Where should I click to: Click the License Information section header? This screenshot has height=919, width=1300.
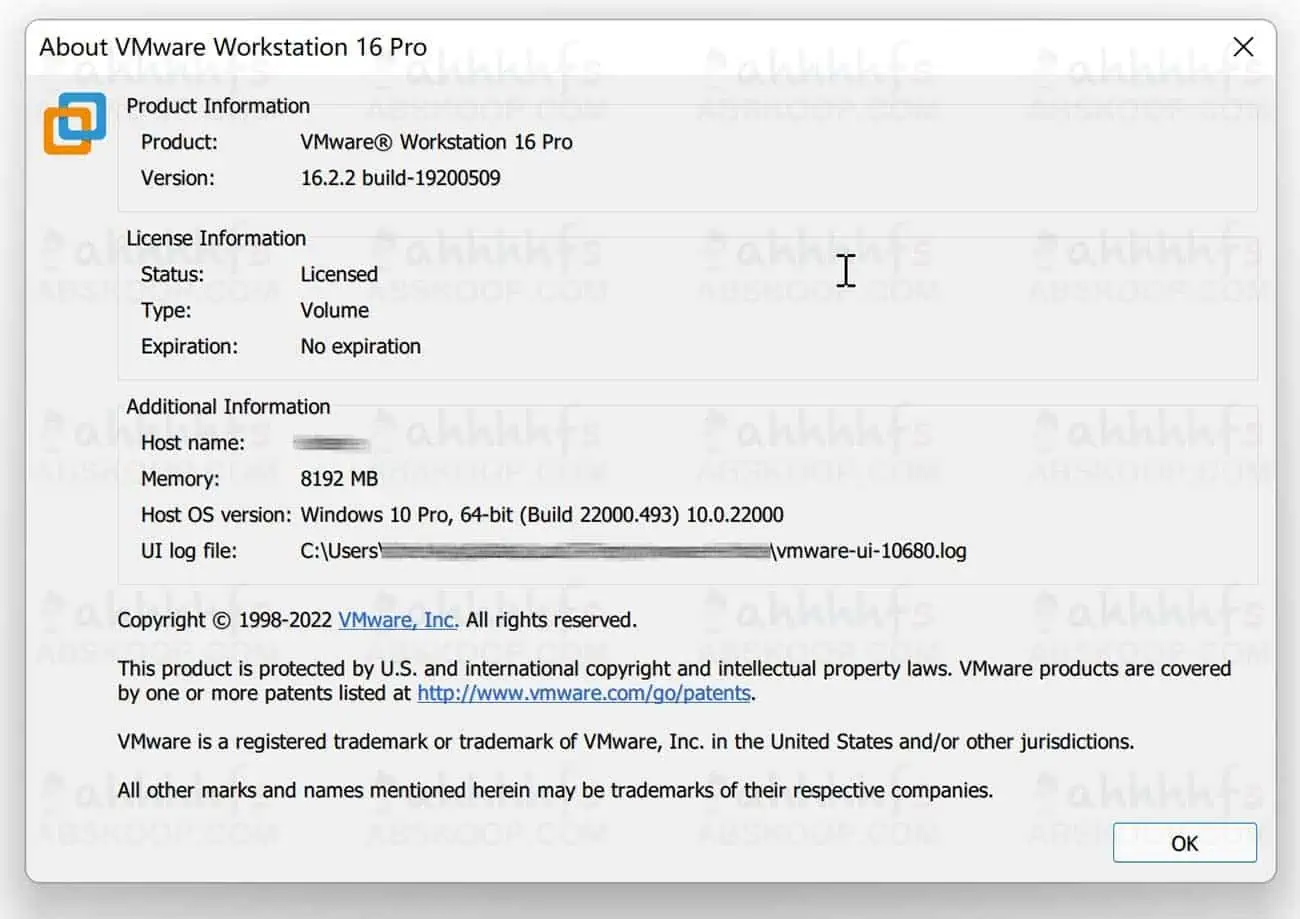215,238
